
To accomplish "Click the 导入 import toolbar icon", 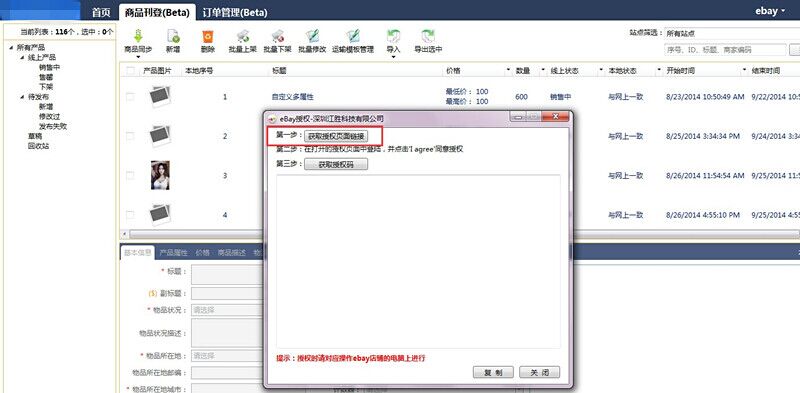I will [x=393, y=37].
